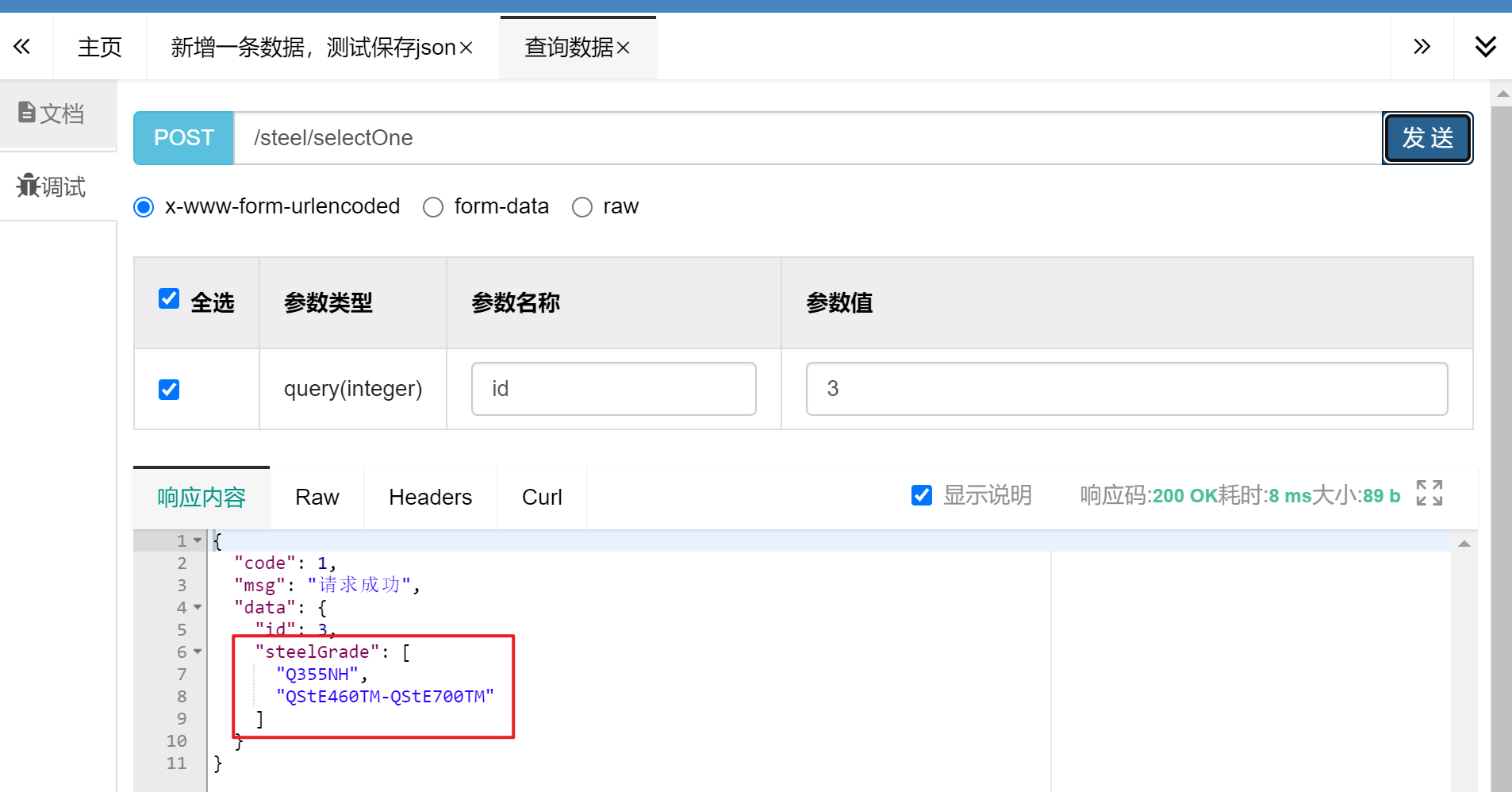Collapse the data object fold arrow at line 4
The height and width of the screenshot is (792, 1512).
pyautogui.click(x=198, y=607)
